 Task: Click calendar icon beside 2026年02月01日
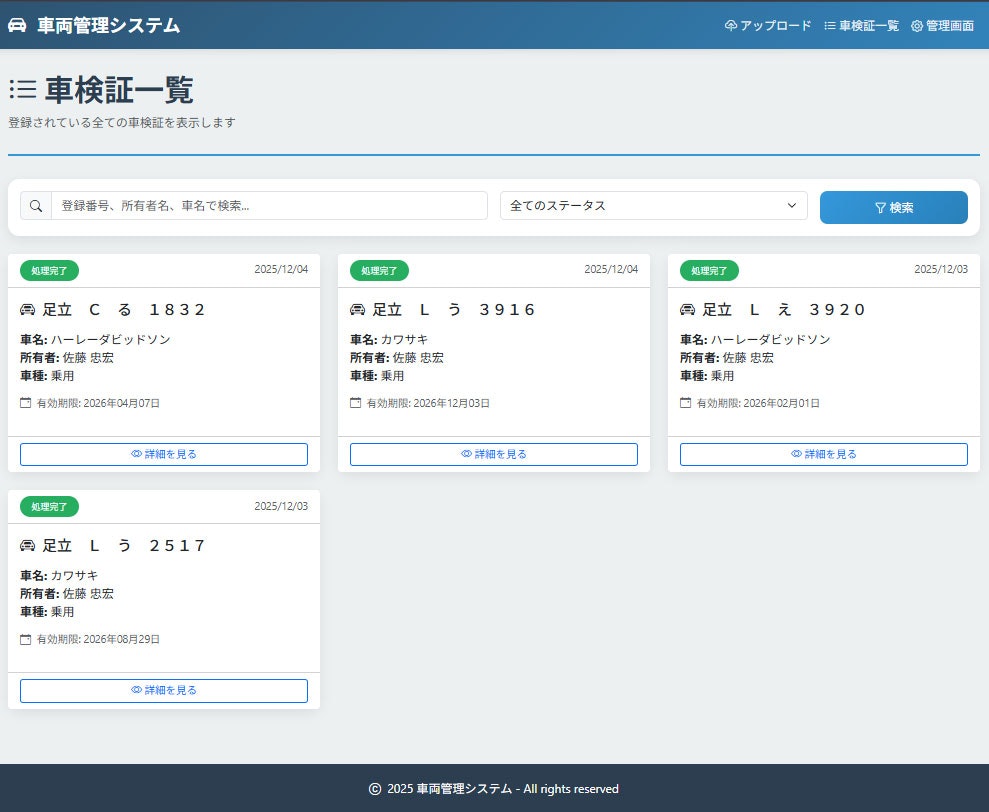pyautogui.click(x=685, y=403)
